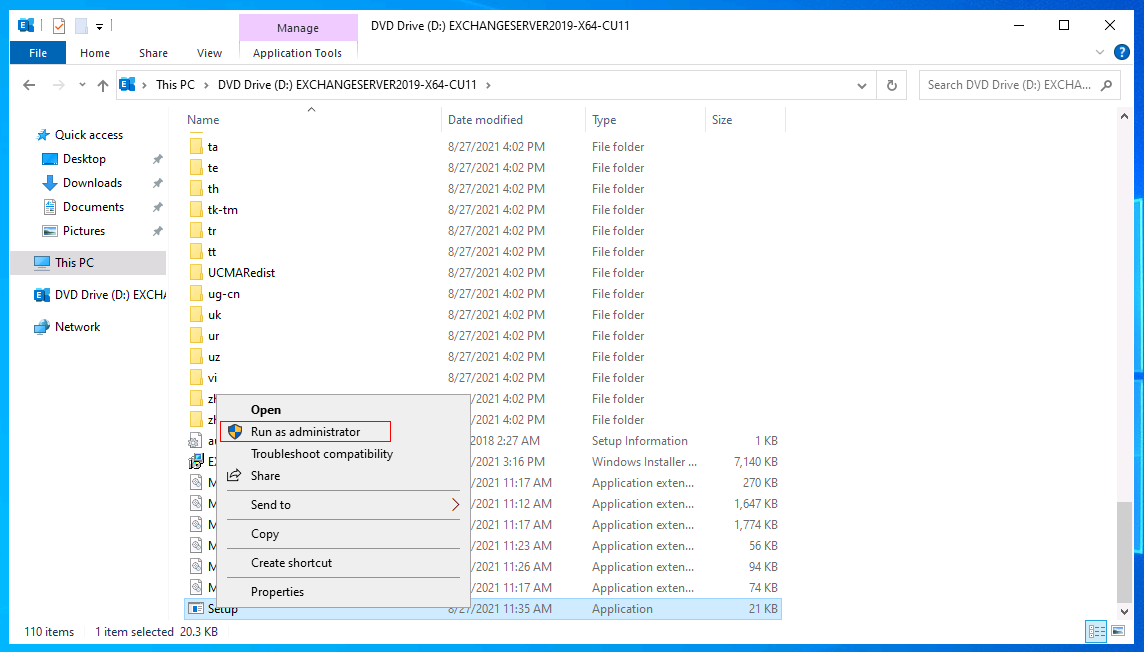Open Properties from the context menu

pos(277,592)
